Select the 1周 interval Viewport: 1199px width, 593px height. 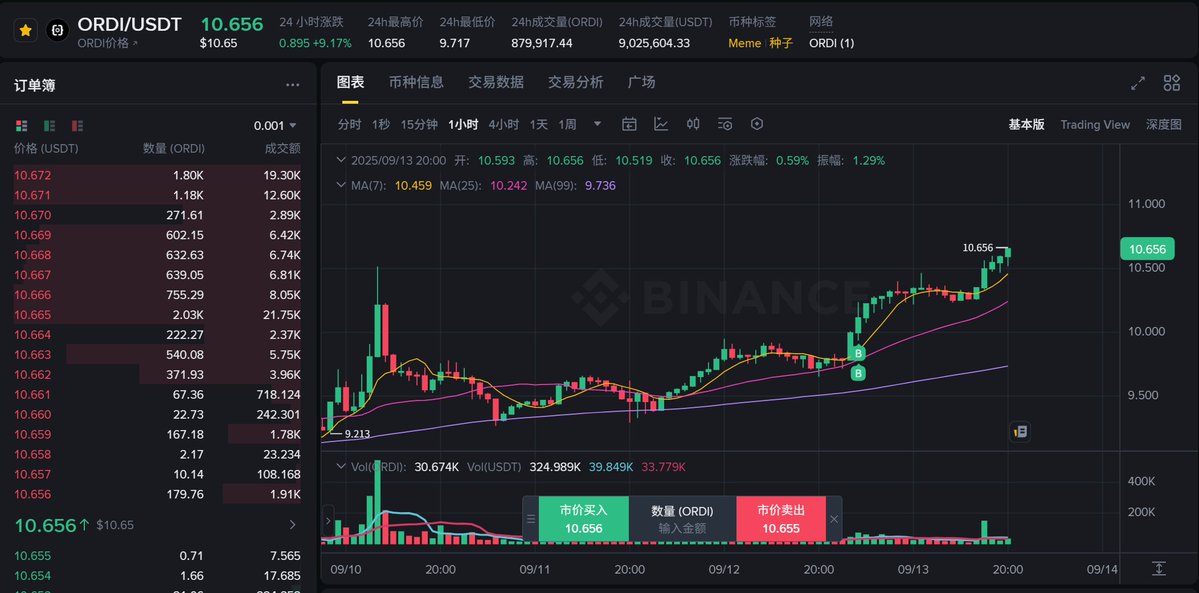click(567, 124)
